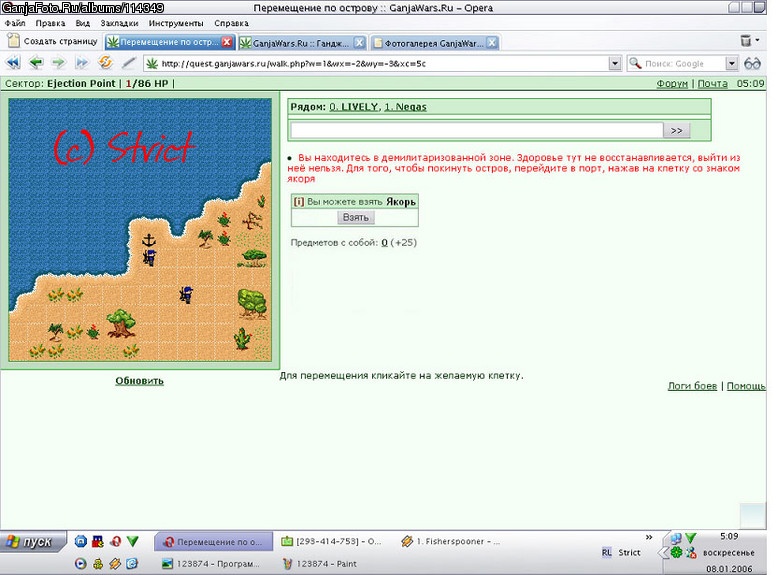
Task: Click the RL language indicator in tray
Action: (x=606, y=552)
